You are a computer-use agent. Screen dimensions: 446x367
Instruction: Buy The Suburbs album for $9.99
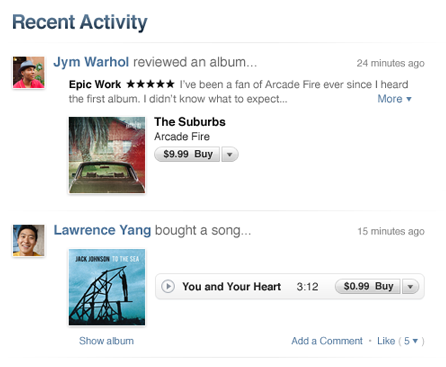[x=187, y=154]
